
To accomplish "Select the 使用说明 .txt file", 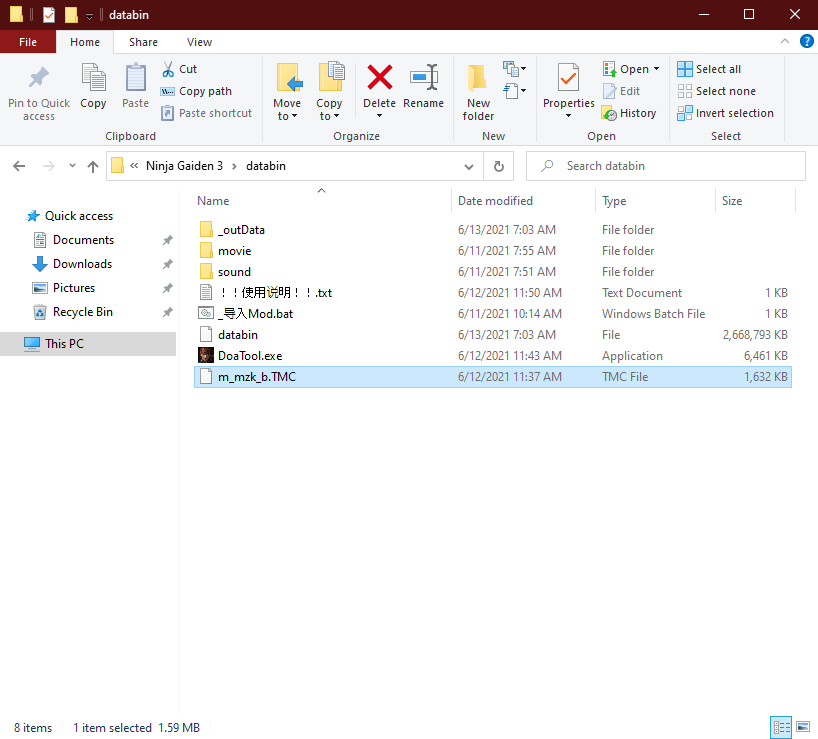I will [x=492, y=293].
